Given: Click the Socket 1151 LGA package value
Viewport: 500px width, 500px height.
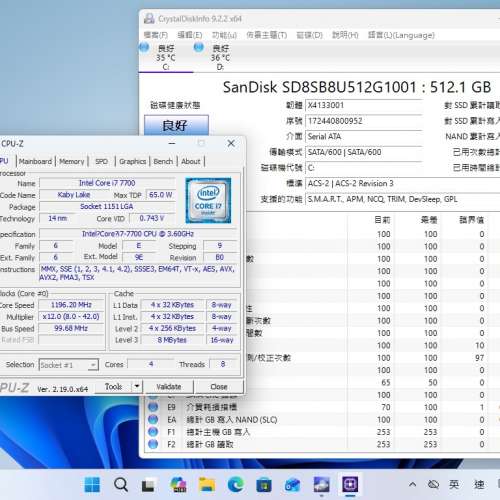Looking at the screenshot, I should pyautogui.click(x=107, y=207).
